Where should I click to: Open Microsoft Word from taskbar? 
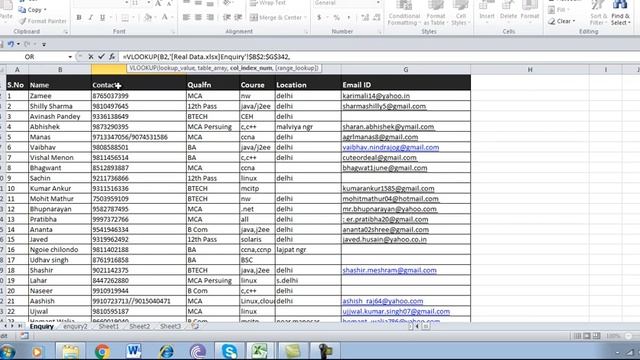134,351
